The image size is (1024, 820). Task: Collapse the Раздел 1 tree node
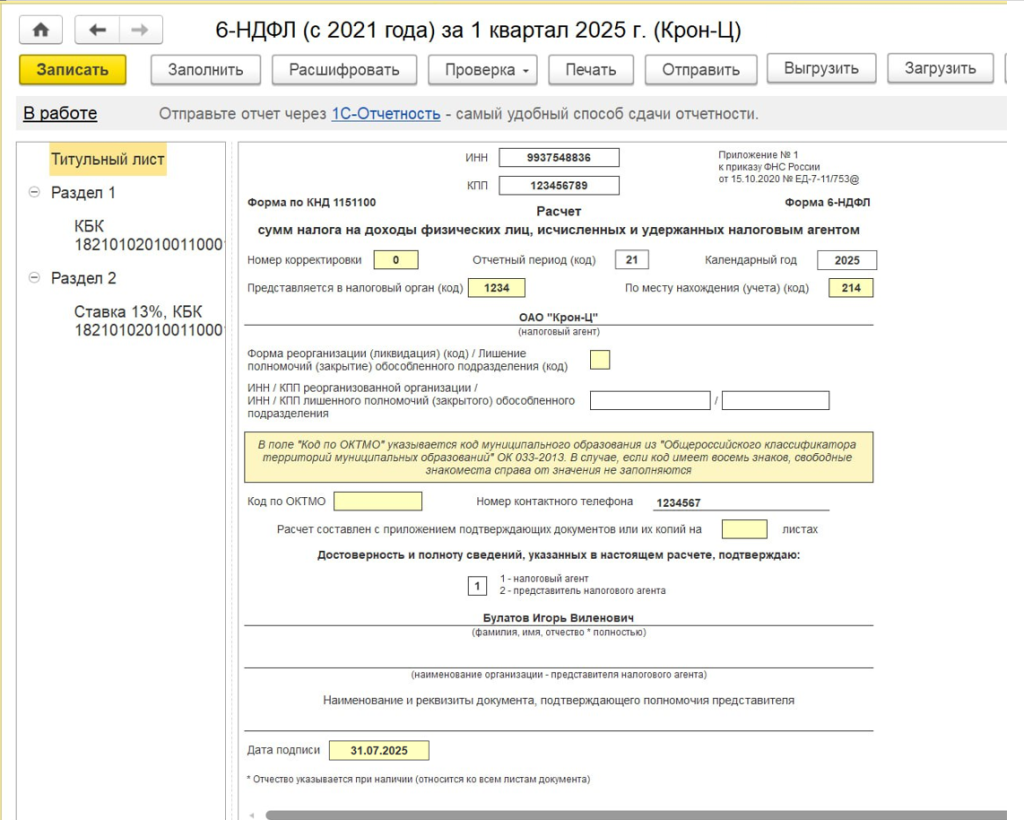coord(35,193)
